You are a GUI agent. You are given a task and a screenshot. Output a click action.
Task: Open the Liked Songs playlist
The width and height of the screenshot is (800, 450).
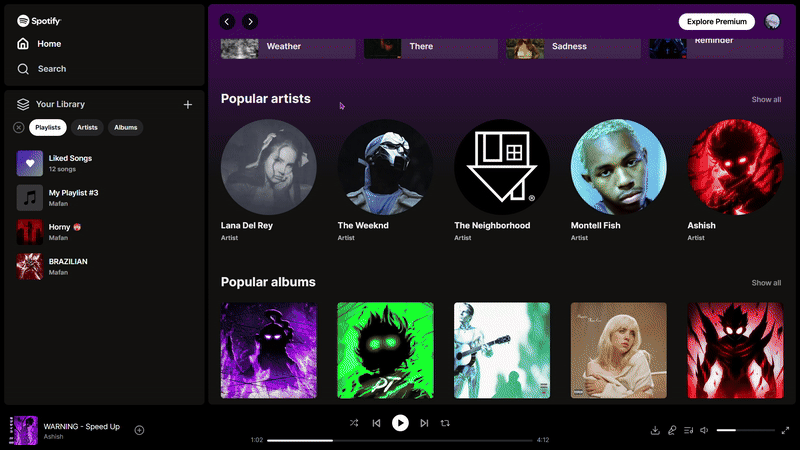point(105,163)
